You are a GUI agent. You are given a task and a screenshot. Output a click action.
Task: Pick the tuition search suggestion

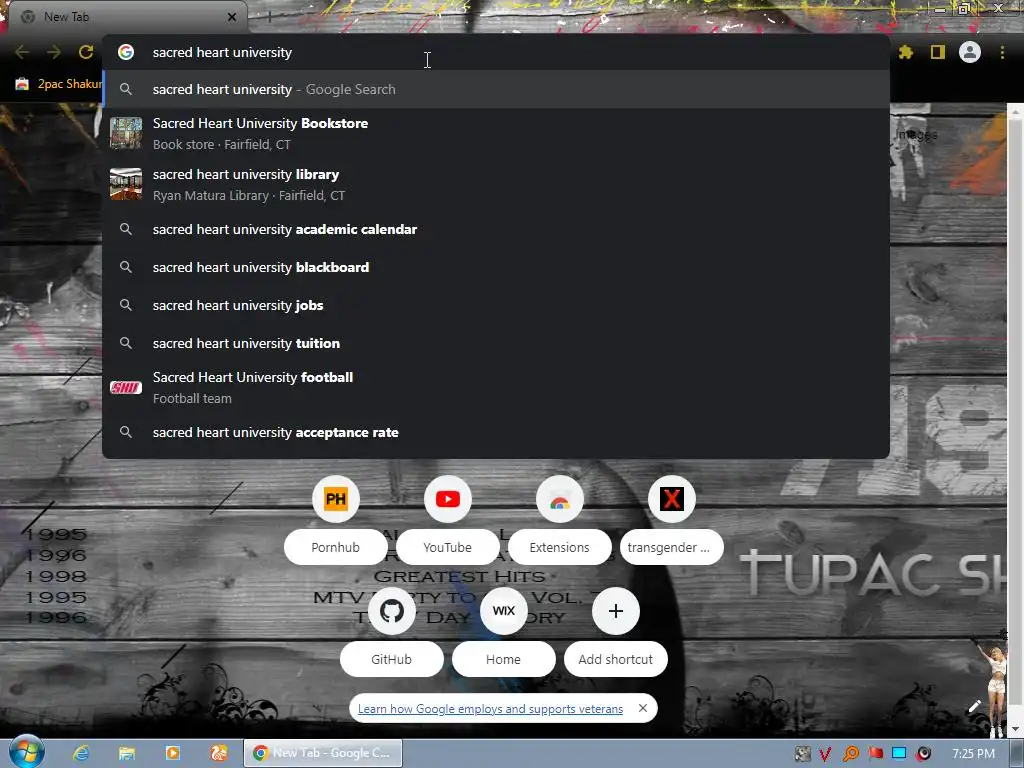coord(496,343)
